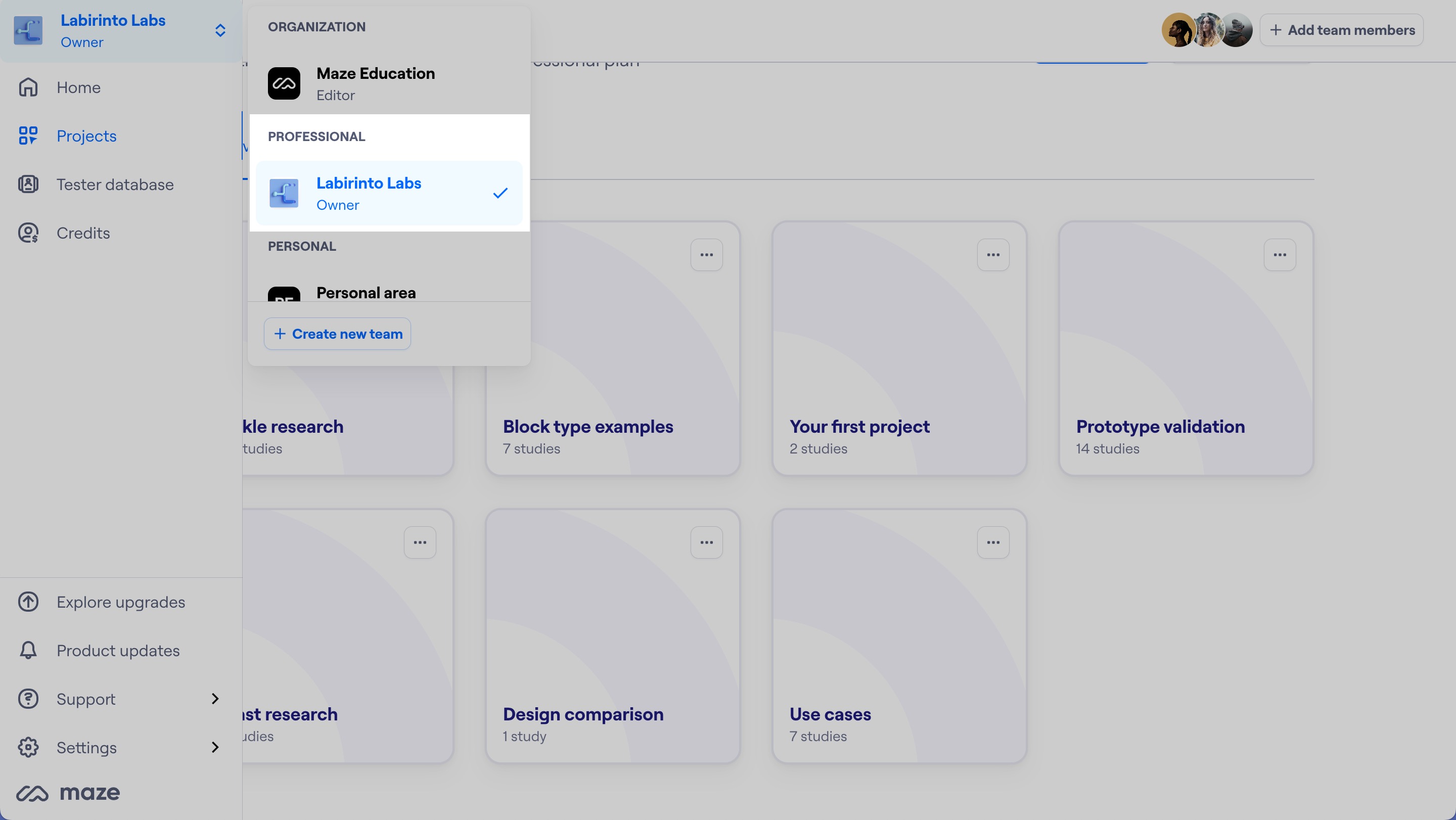1456x820 pixels.
Task: Click the Explore upgrades arrow icon
Action: [28, 602]
